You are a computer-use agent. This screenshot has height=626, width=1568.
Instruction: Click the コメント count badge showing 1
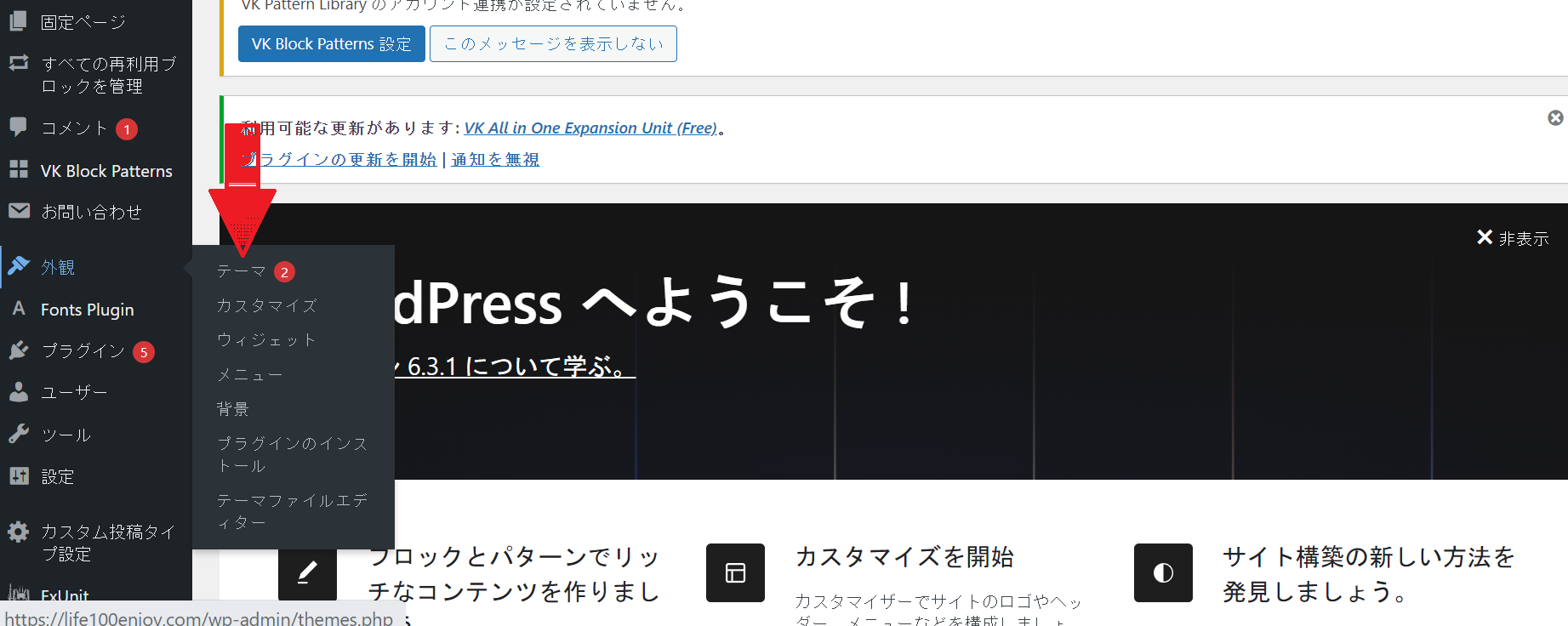[x=127, y=129]
